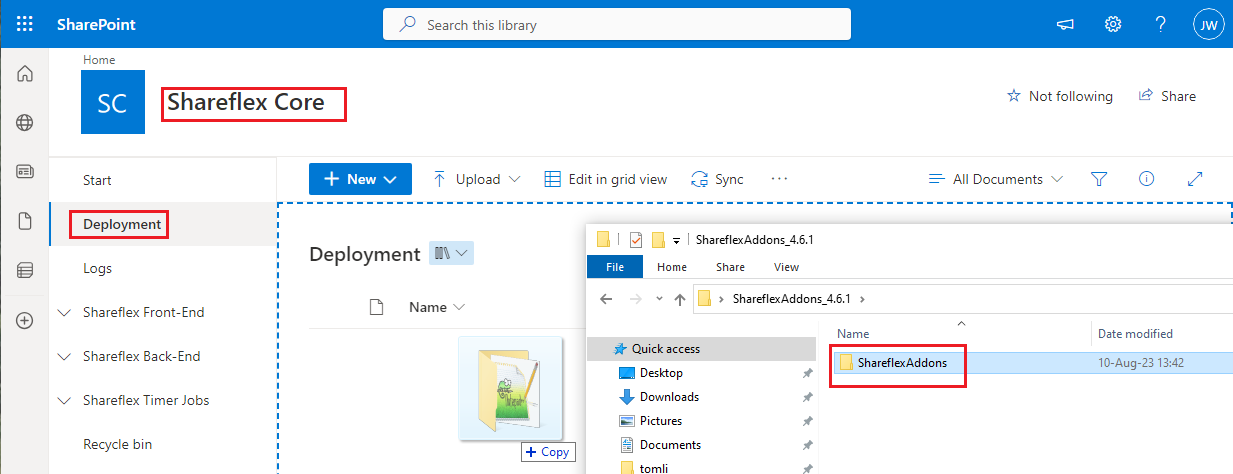Expand Shareflex Timer Jobs navigation group
The height and width of the screenshot is (474, 1233).
point(65,401)
